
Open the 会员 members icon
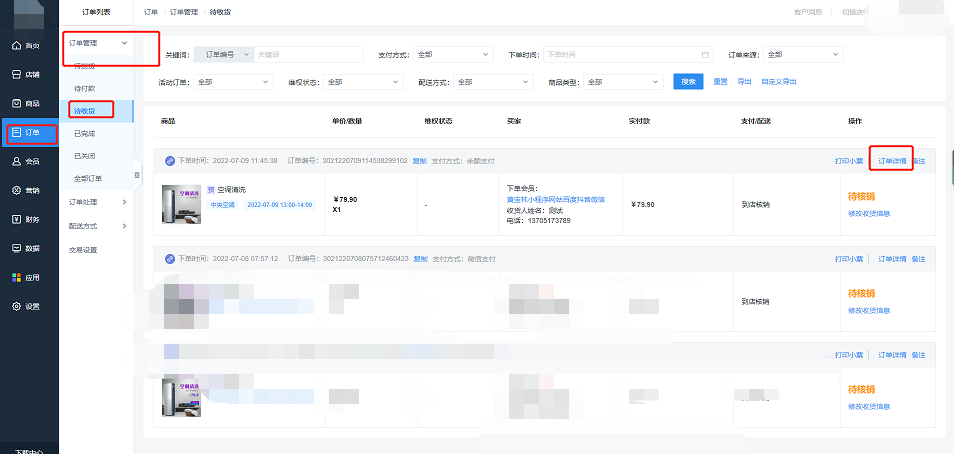click(16, 161)
